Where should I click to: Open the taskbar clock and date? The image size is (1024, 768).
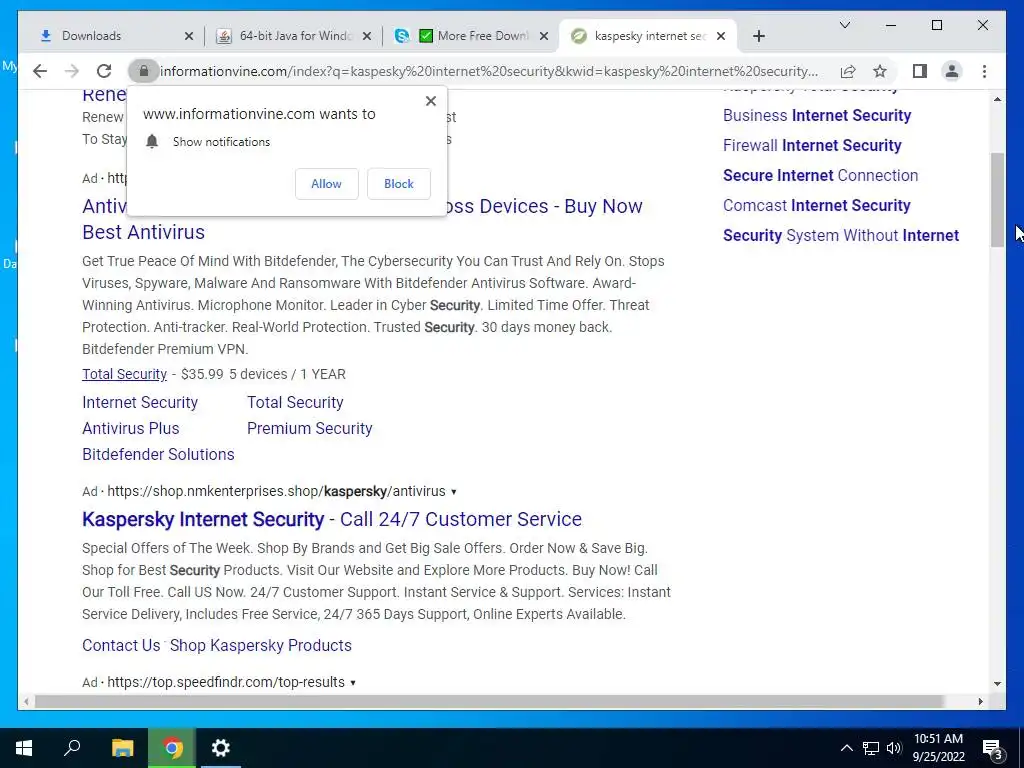(x=938, y=748)
